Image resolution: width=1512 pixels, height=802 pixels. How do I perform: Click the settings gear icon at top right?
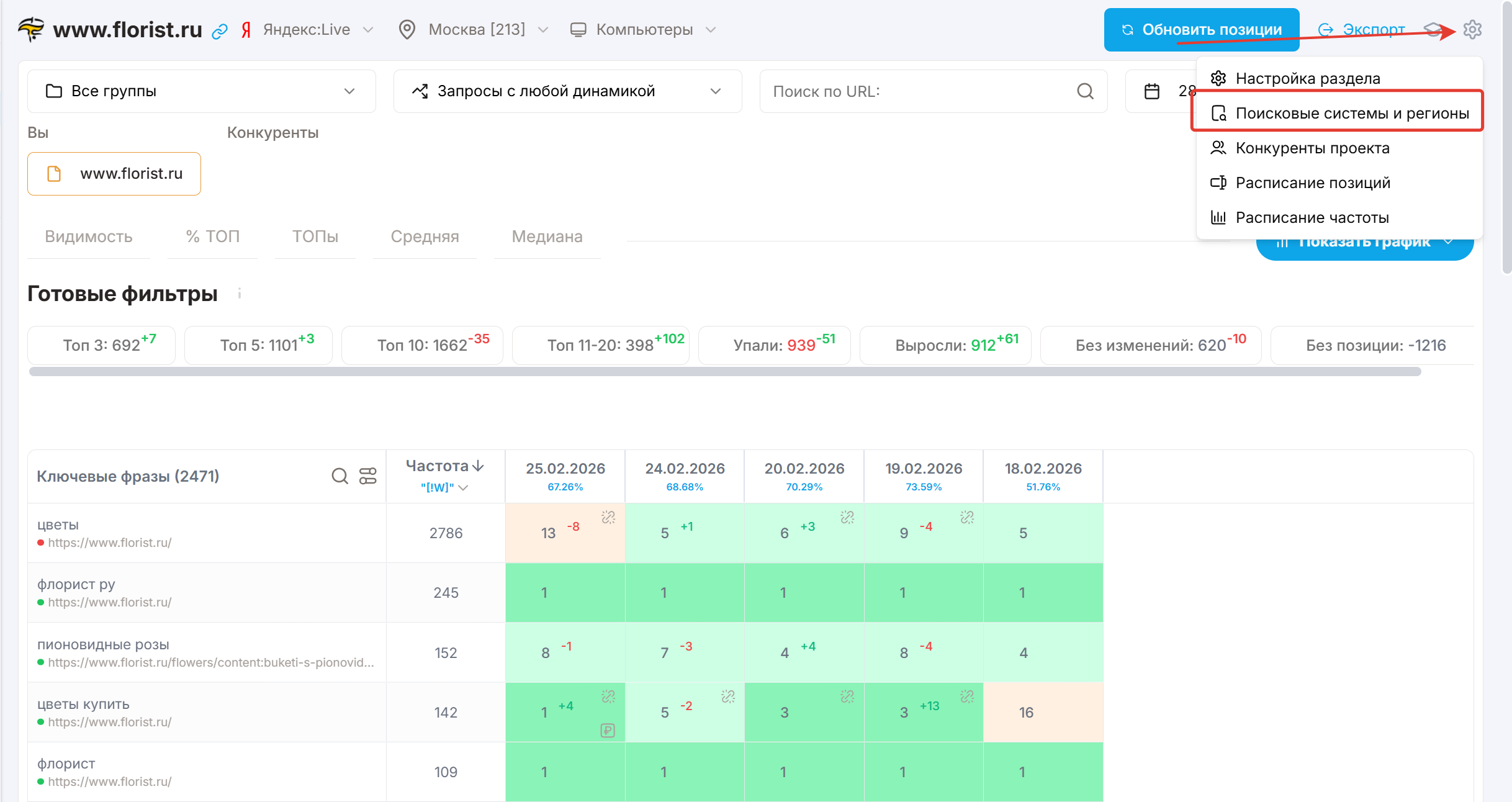coord(1472,29)
